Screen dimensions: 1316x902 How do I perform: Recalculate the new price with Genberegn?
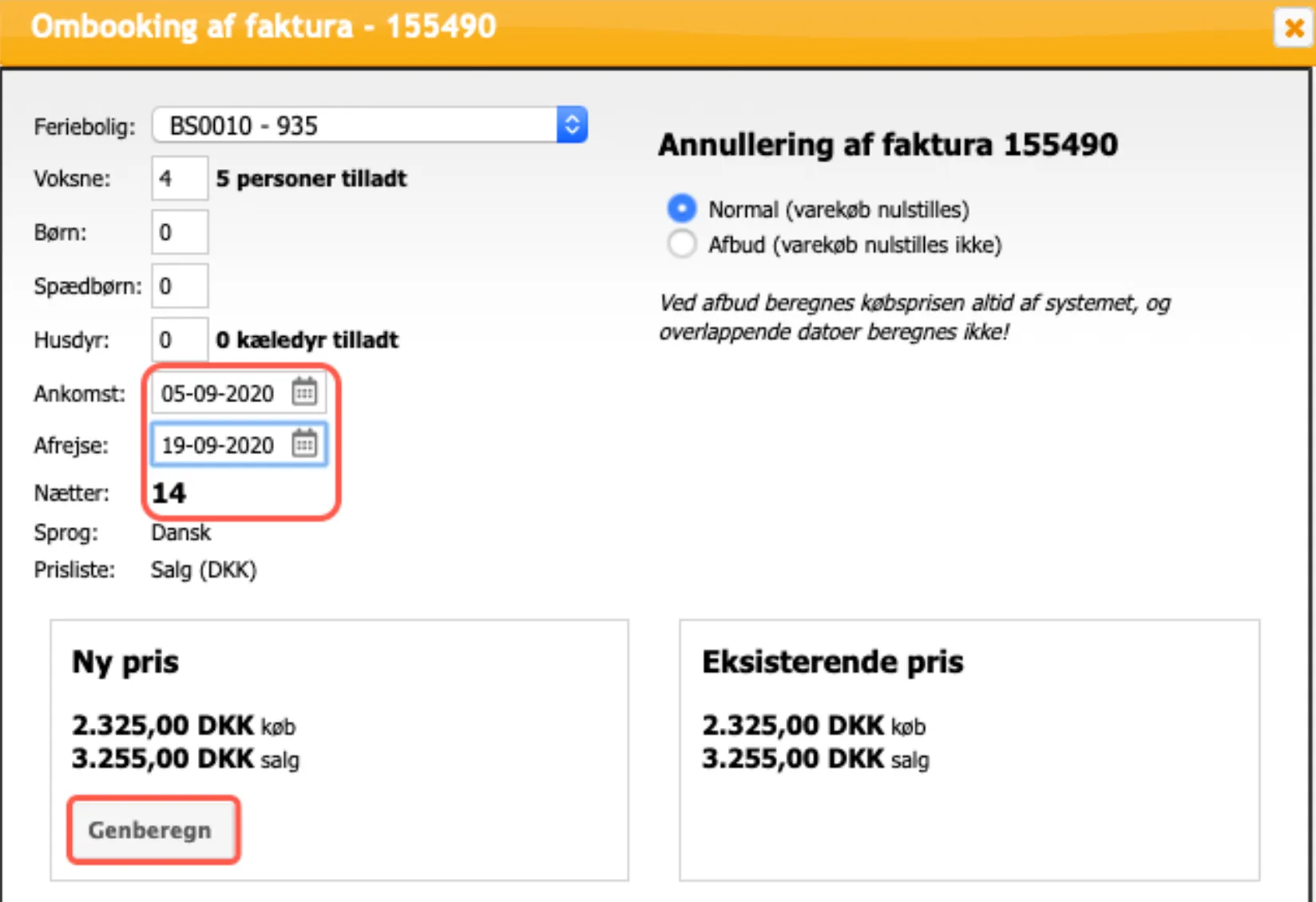click(153, 829)
